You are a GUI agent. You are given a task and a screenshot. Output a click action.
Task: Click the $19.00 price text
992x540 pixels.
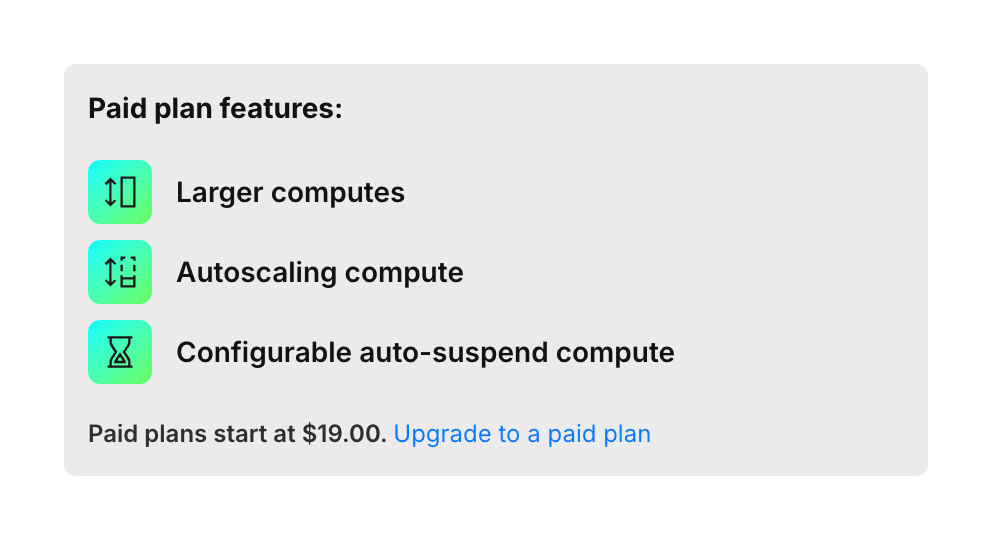tap(344, 434)
